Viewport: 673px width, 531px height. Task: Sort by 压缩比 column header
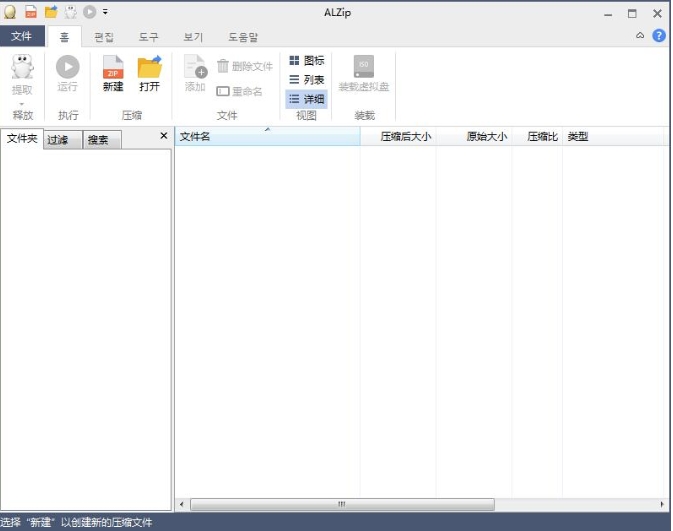coord(537,137)
